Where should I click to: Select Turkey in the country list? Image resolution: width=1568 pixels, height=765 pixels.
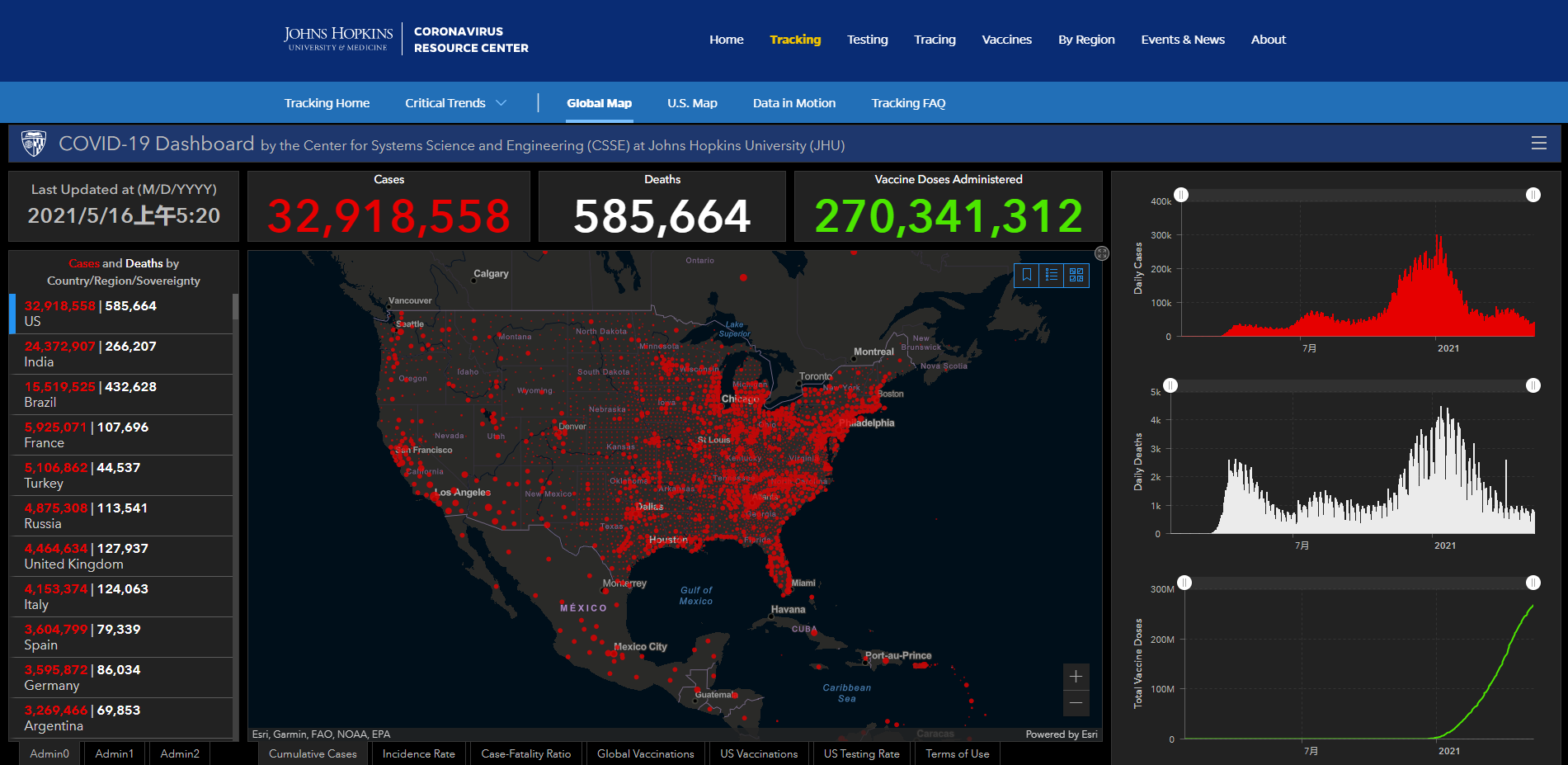coord(121,475)
